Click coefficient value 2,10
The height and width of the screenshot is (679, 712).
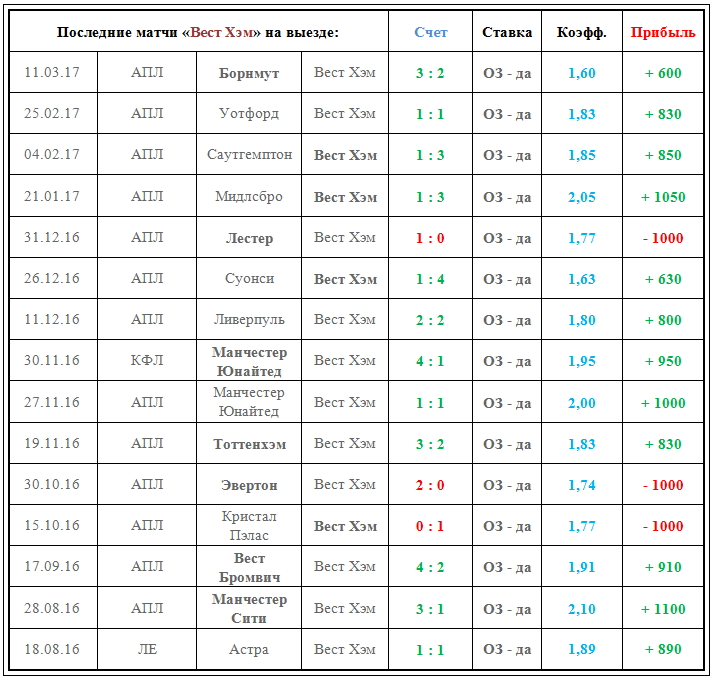[582, 609]
